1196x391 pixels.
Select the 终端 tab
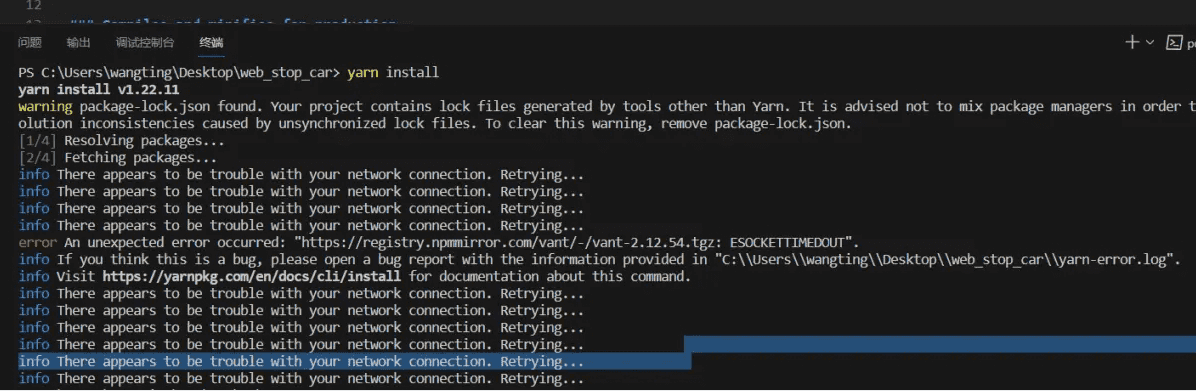[x=211, y=43]
